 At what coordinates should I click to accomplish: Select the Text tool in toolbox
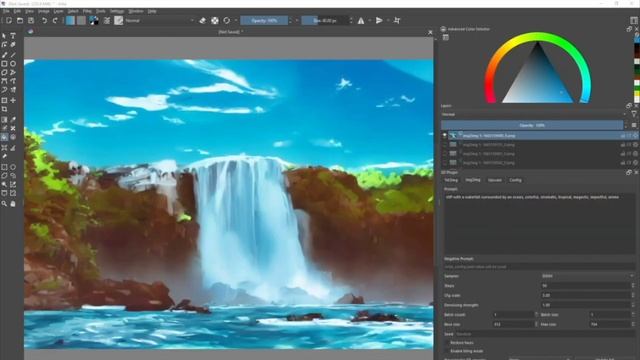(x=13, y=36)
